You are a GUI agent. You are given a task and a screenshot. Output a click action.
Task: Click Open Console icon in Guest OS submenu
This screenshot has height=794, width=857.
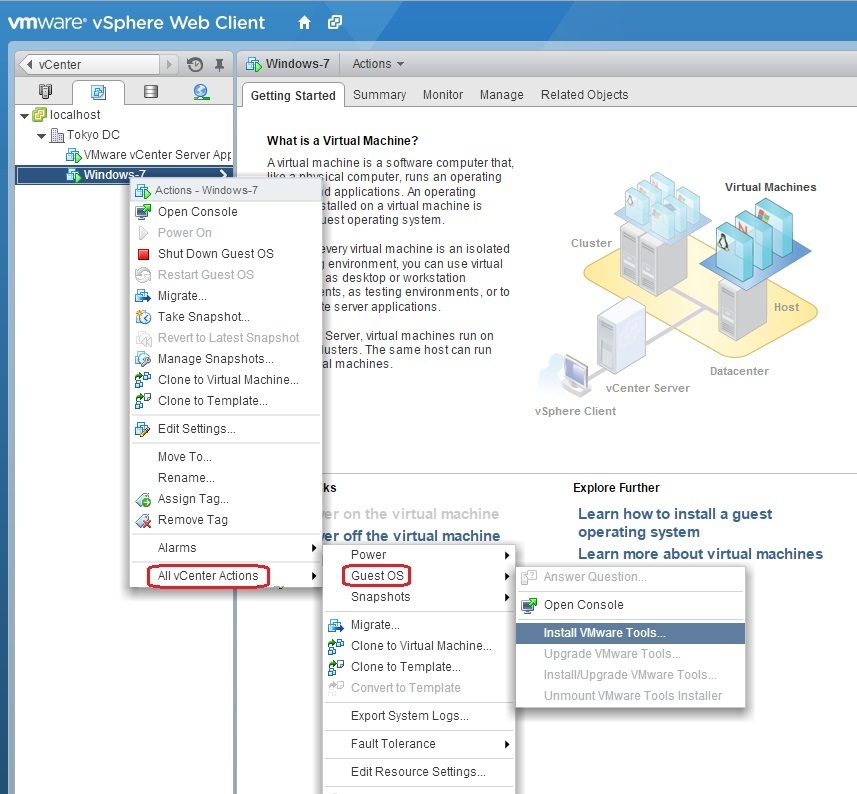click(x=529, y=605)
